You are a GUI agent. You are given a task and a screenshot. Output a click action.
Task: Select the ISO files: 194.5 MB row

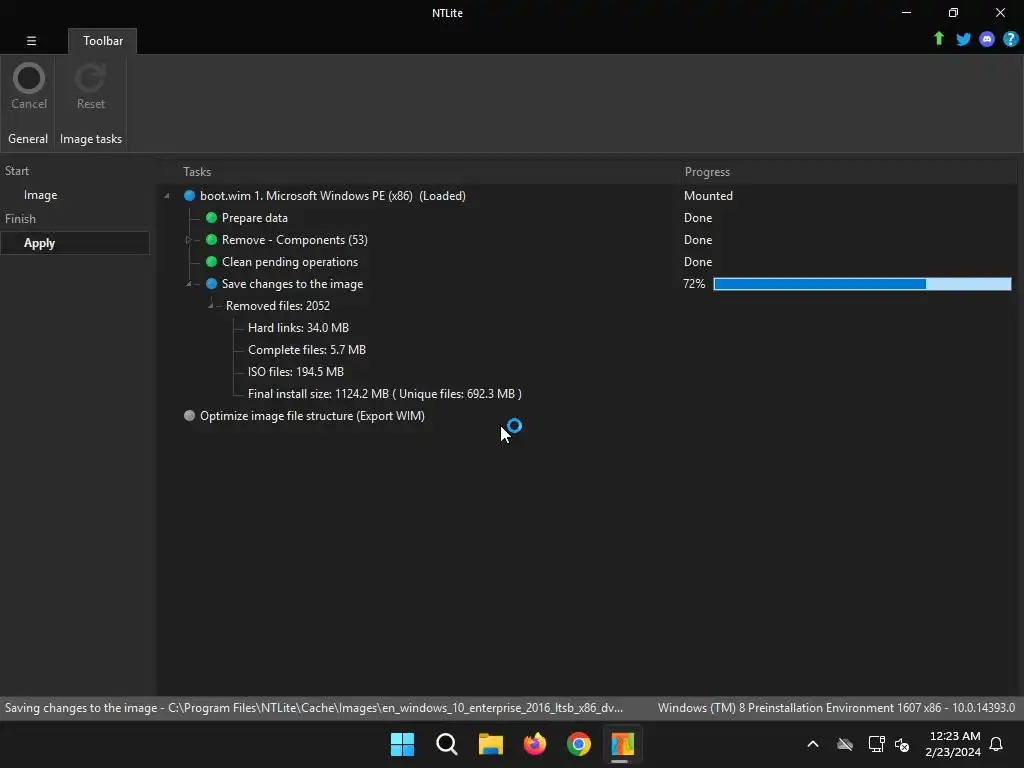click(296, 372)
